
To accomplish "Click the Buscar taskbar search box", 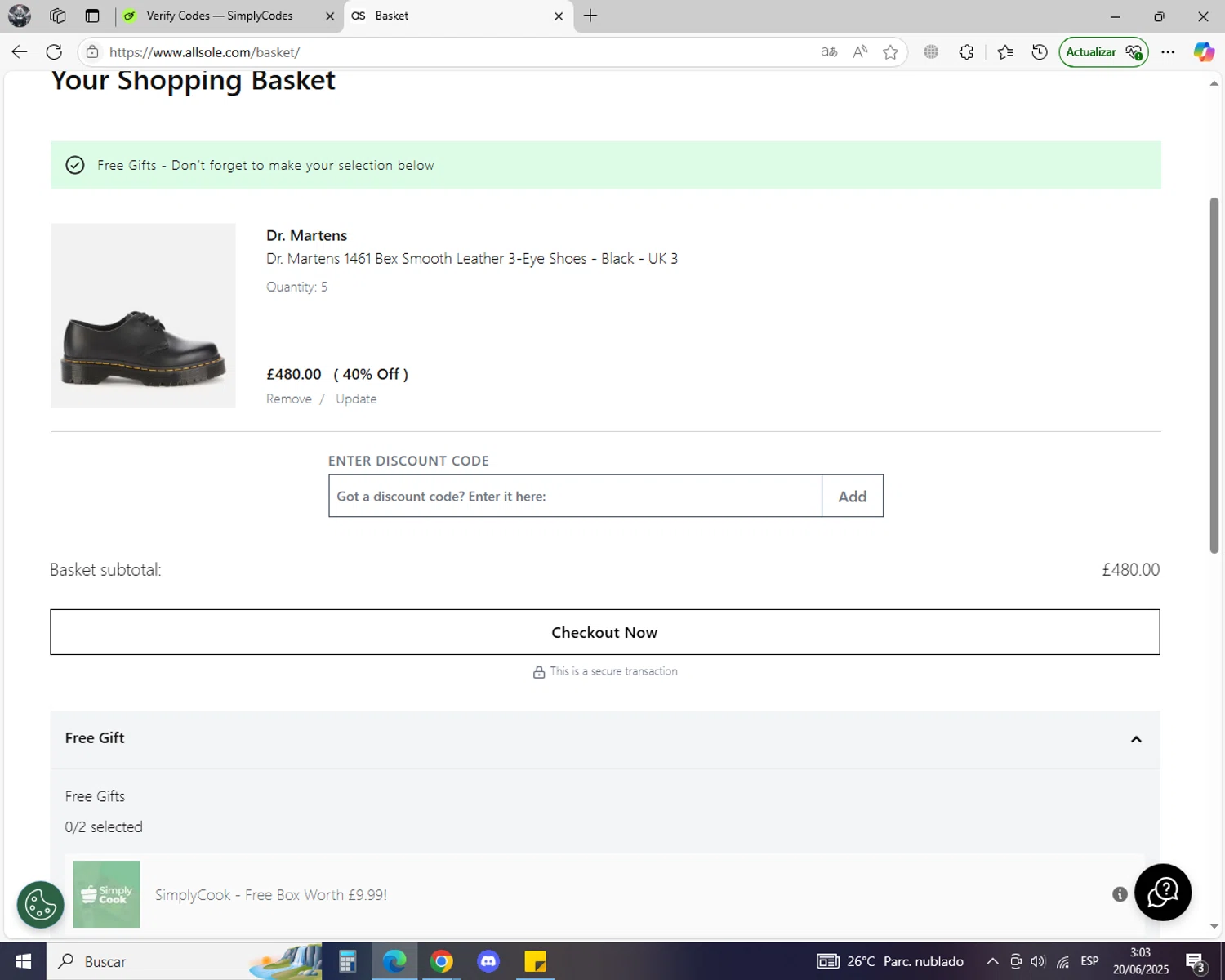I will (x=184, y=961).
